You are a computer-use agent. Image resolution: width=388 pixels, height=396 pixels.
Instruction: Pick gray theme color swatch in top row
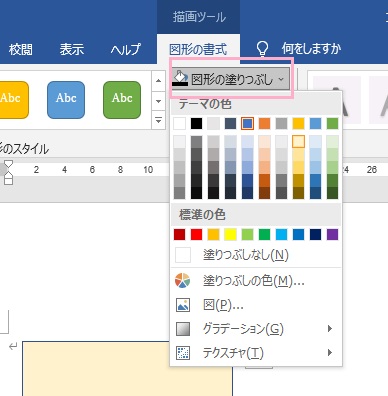click(x=281, y=124)
